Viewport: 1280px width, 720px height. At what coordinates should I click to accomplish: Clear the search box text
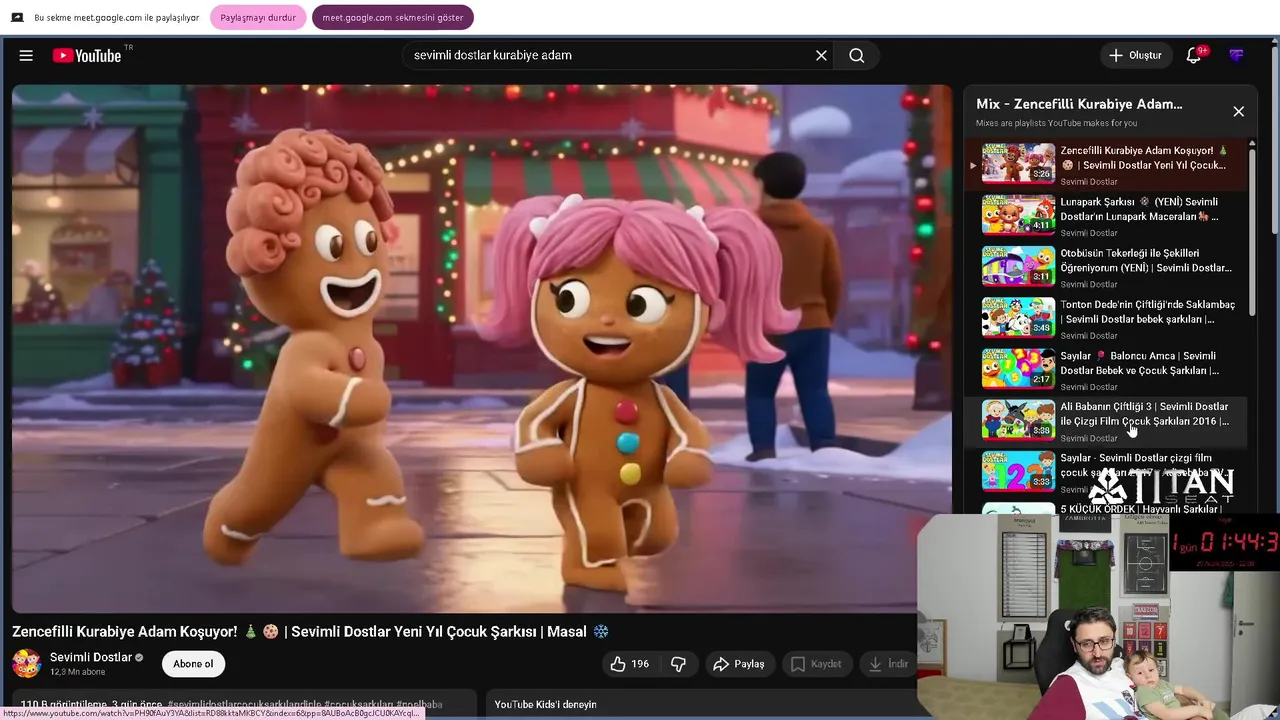821,56
